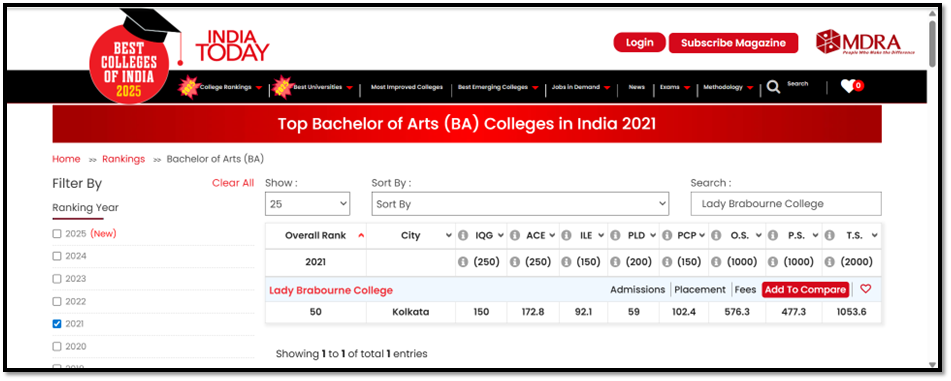
Task: Click the magnifier search icon in navbar
Action: [773, 87]
